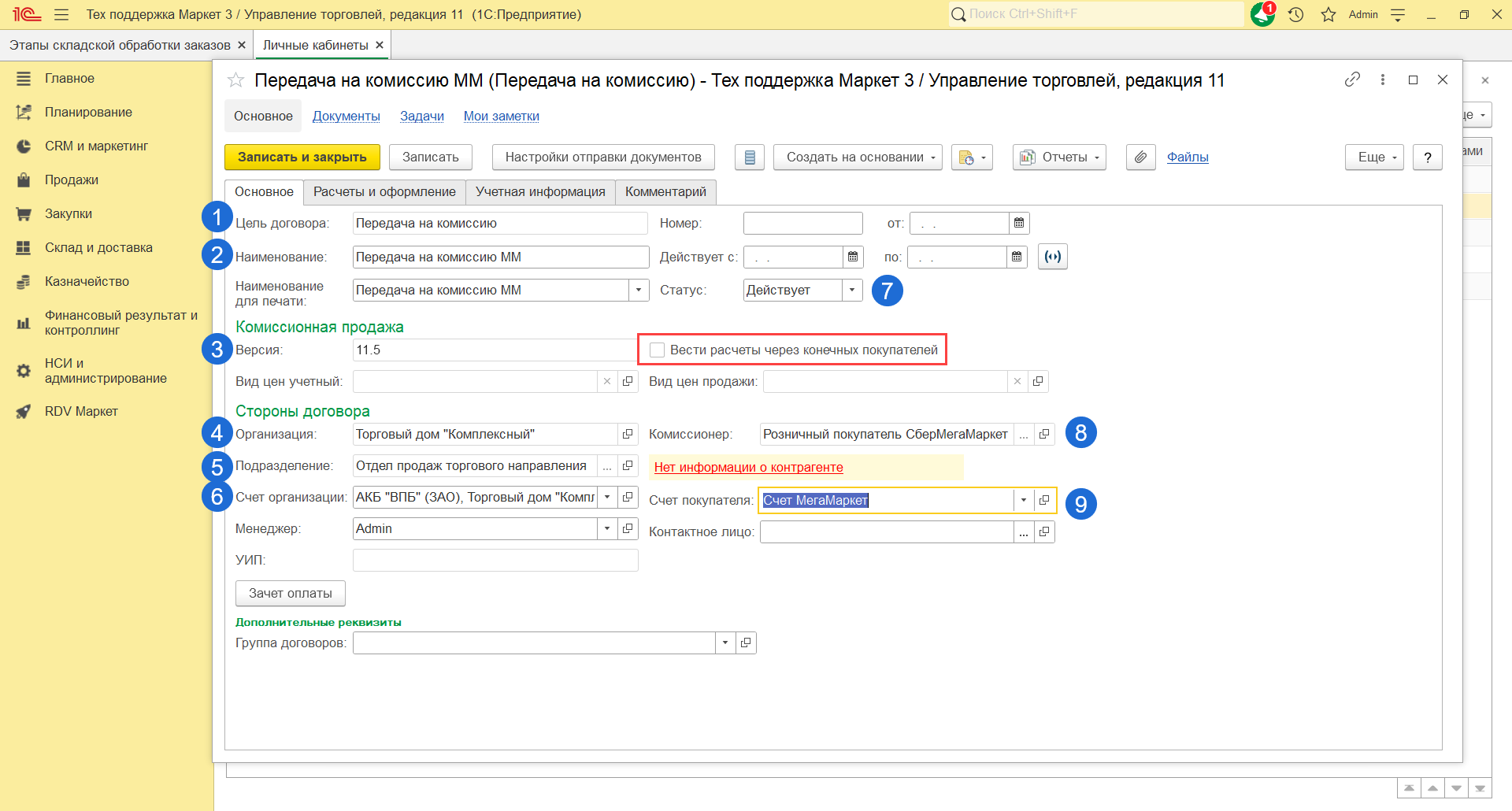Choose Комиссионер via ellipsis button

(1024, 435)
